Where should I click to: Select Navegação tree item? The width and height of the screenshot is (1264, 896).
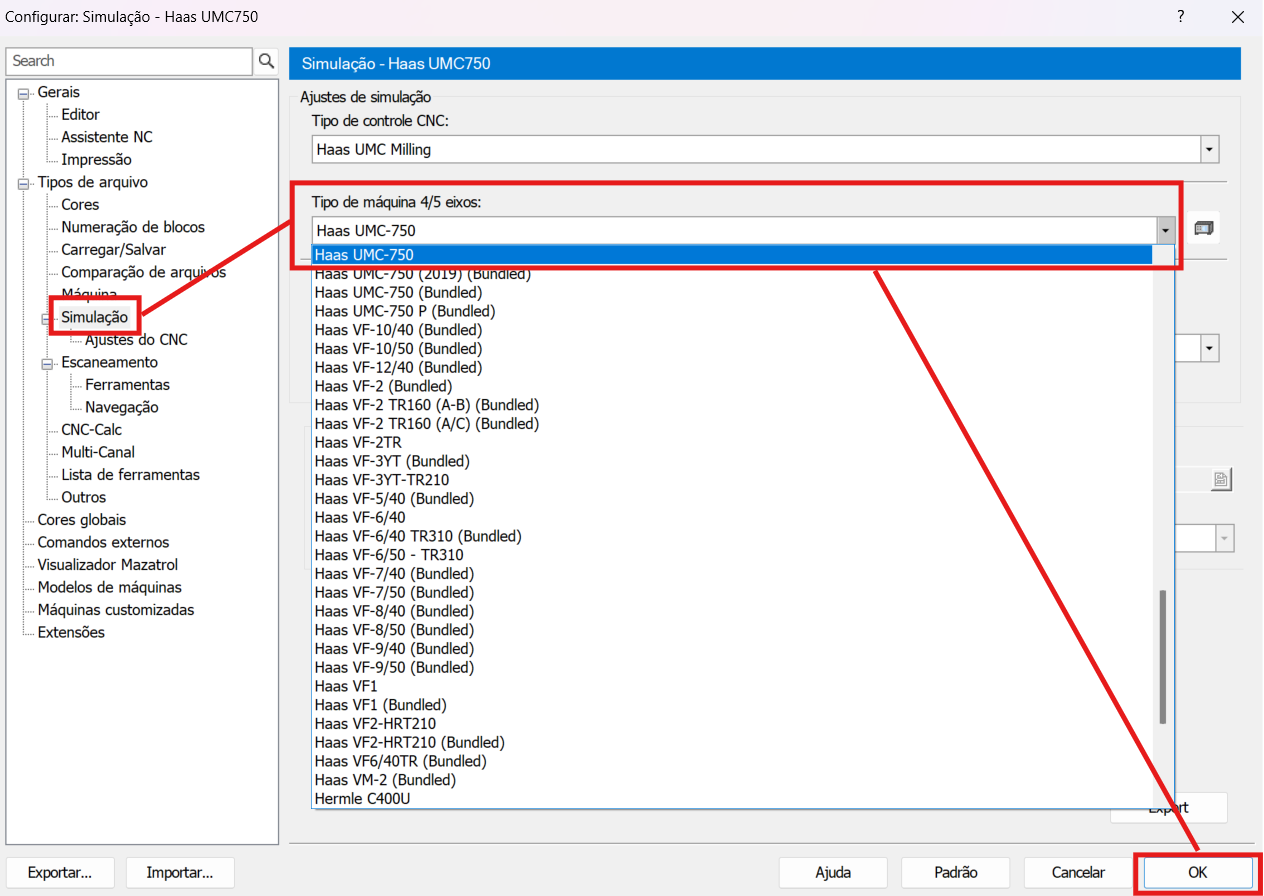[121, 407]
